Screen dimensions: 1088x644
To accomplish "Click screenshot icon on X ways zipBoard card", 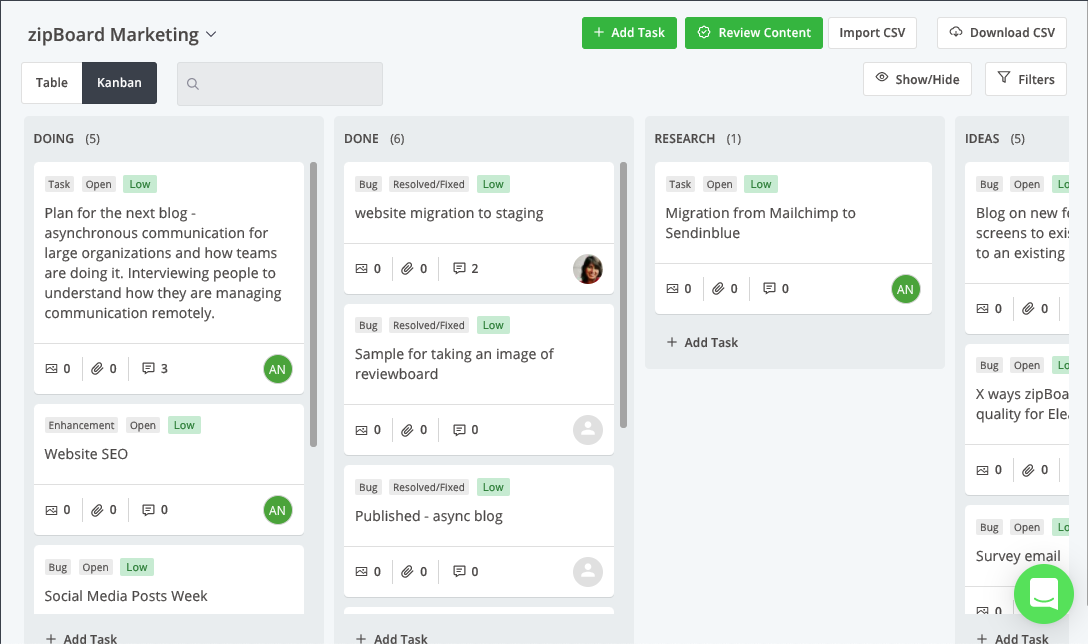I will pos(983,471).
